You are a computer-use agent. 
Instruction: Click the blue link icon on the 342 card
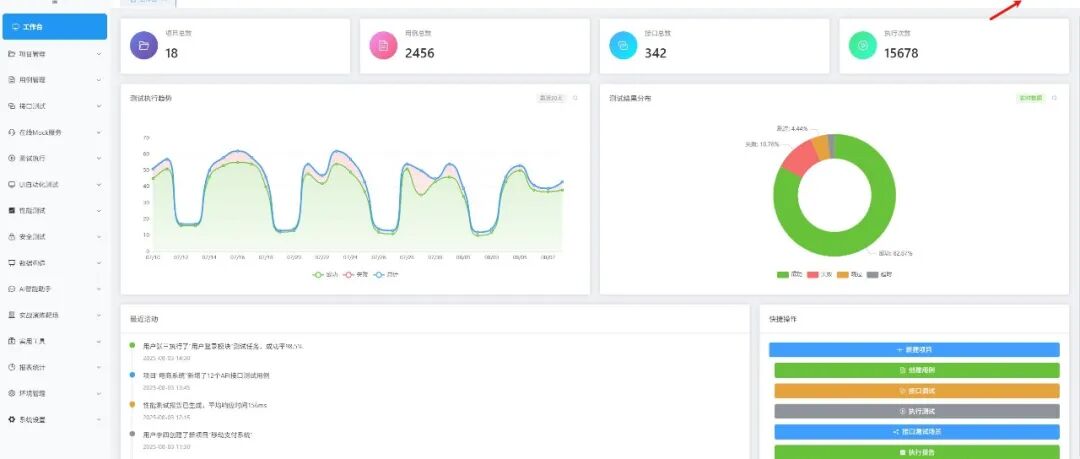pos(623,45)
